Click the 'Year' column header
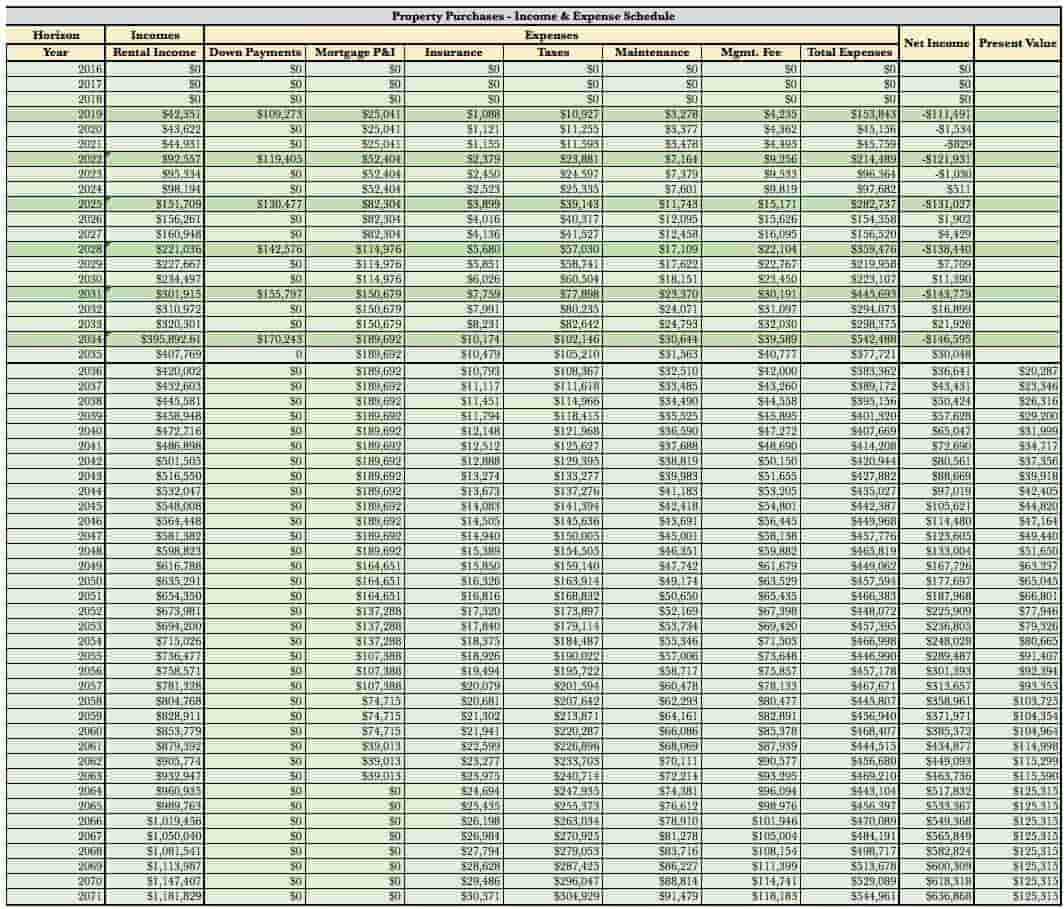Image resolution: width=1064 pixels, height=909 pixels. click(x=56, y=52)
